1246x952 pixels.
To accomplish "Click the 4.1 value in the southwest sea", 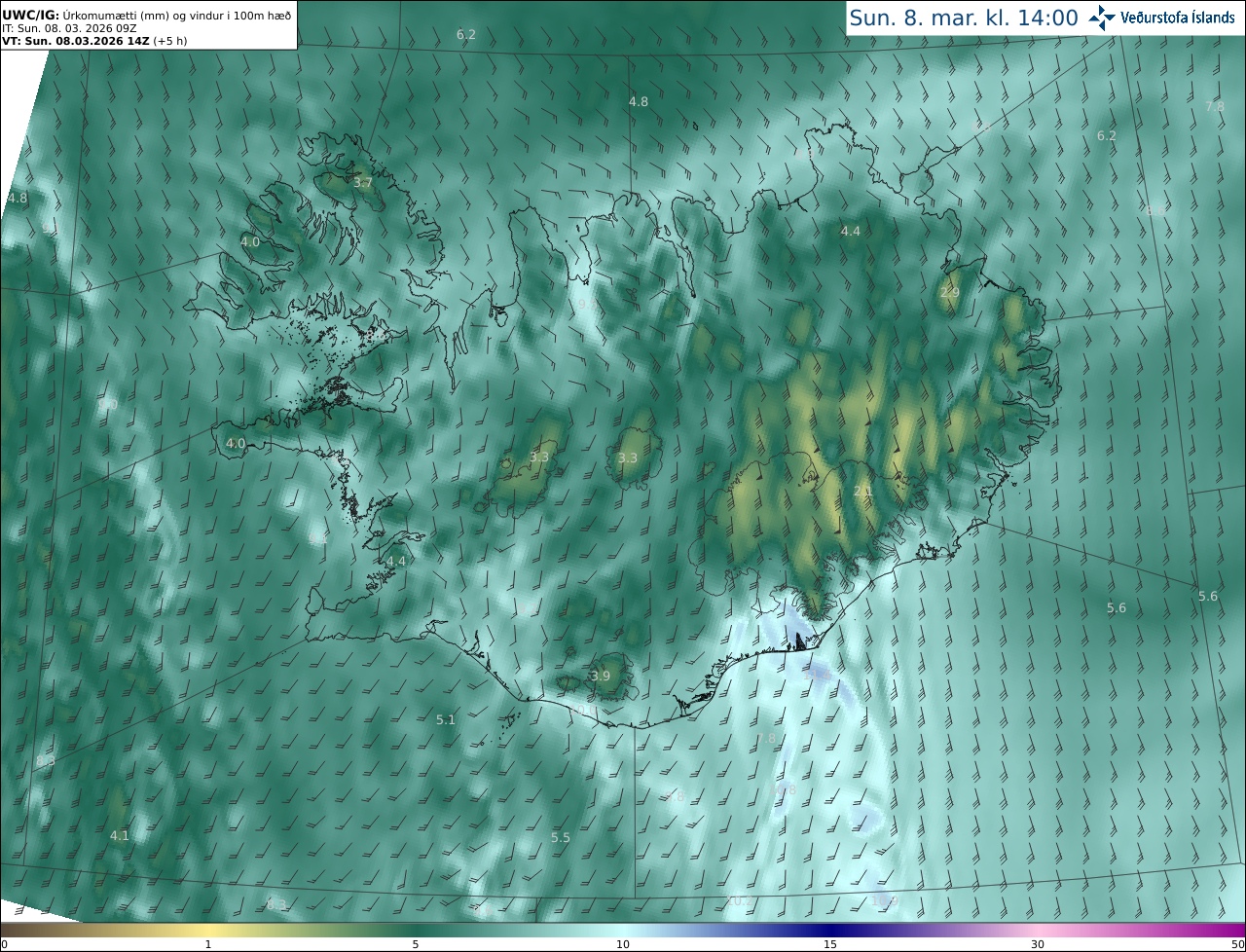I will click(119, 835).
